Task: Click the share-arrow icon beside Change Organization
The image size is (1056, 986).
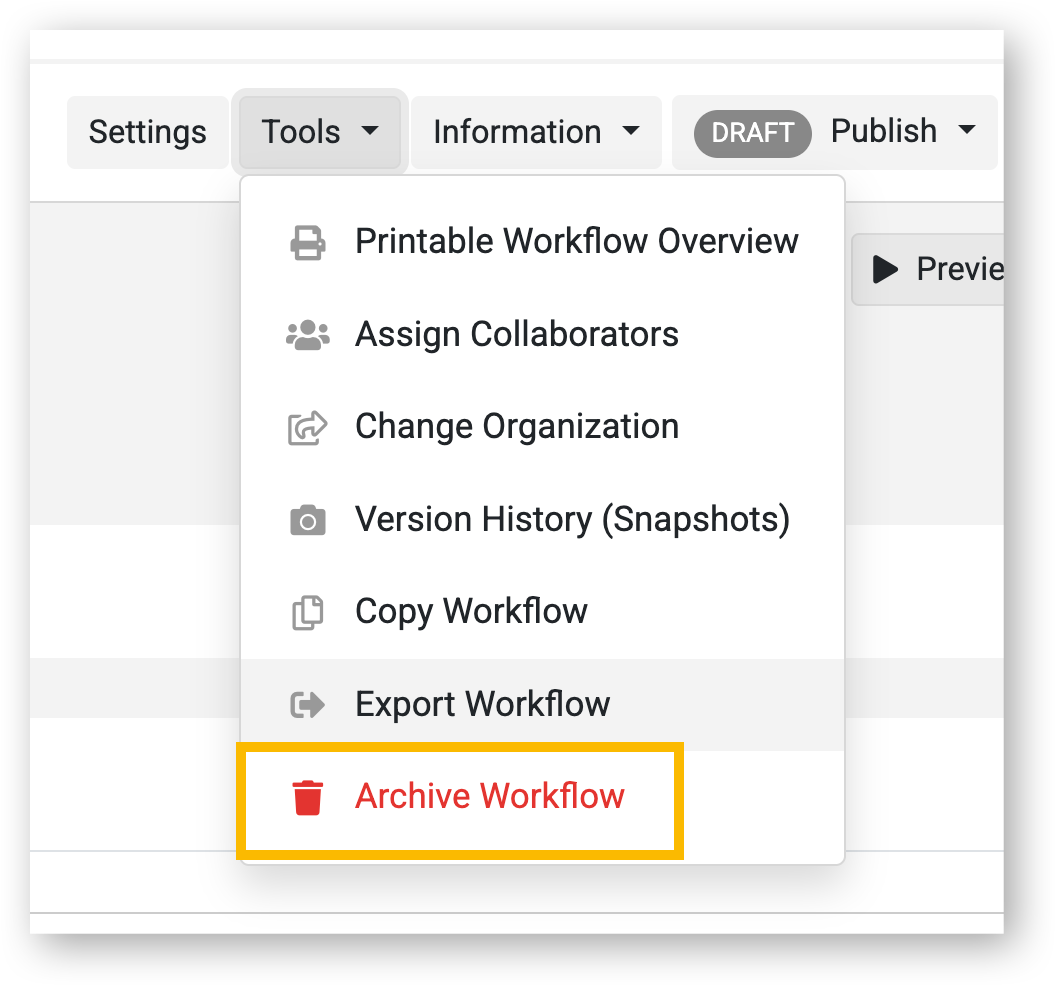Action: [x=307, y=428]
